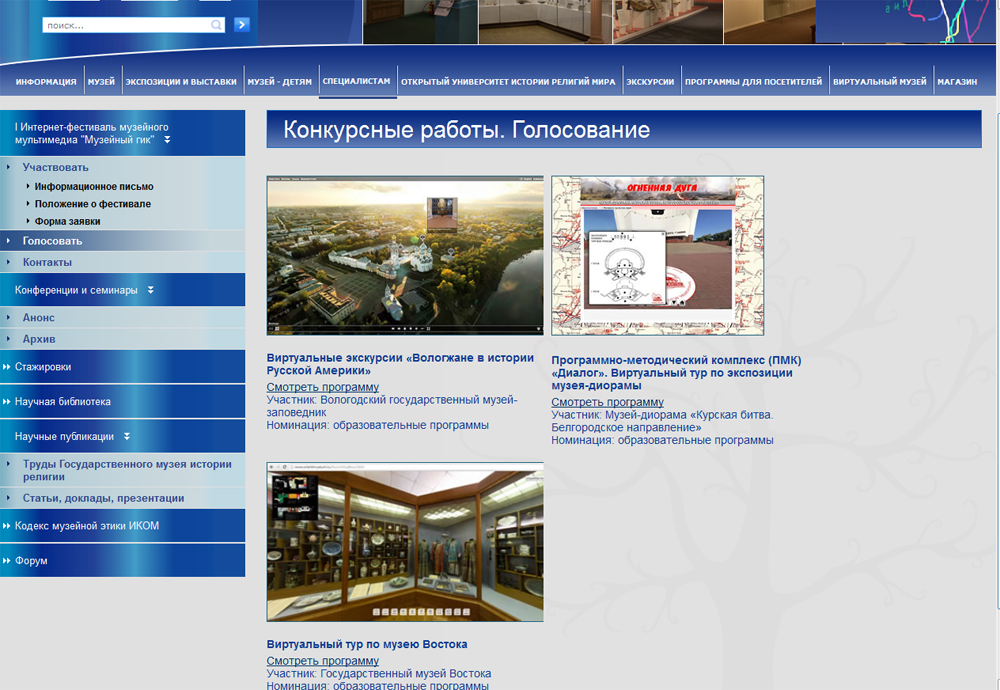Open the Виртуальный музей menu item
The height and width of the screenshot is (690, 1000).
point(879,82)
